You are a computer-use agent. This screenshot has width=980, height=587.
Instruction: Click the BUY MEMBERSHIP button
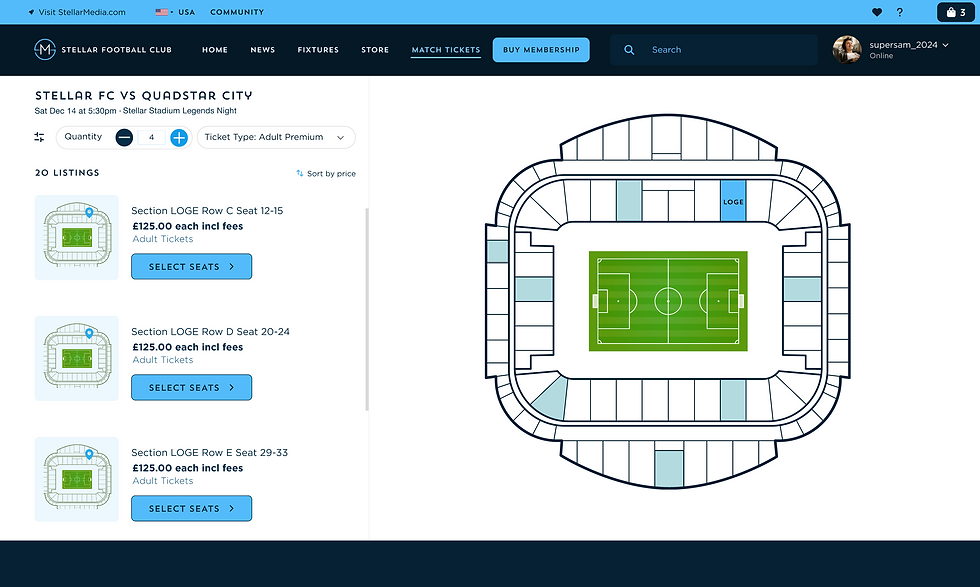click(x=541, y=49)
